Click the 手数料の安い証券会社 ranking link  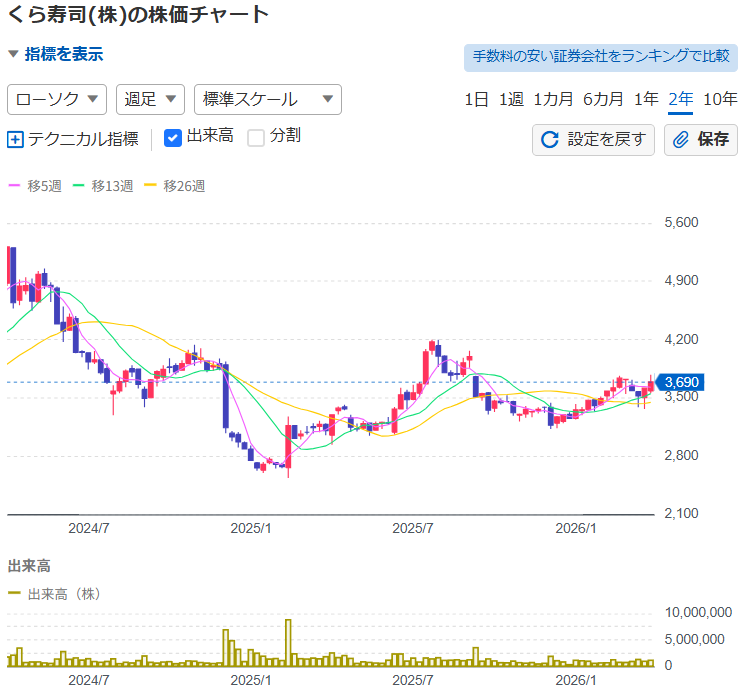pyautogui.click(x=600, y=56)
